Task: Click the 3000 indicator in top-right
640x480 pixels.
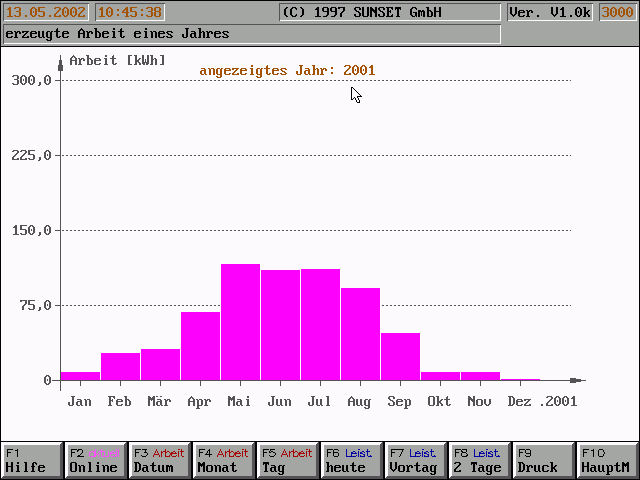Action: click(616, 13)
